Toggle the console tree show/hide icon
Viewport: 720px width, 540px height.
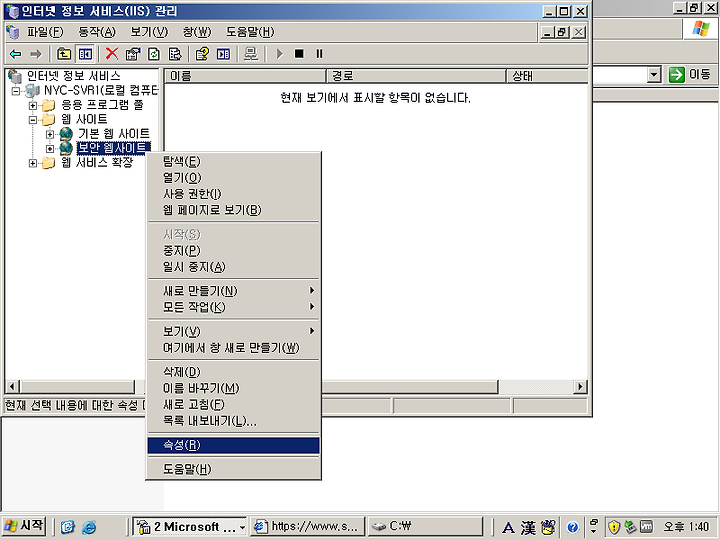click(x=85, y=54)
